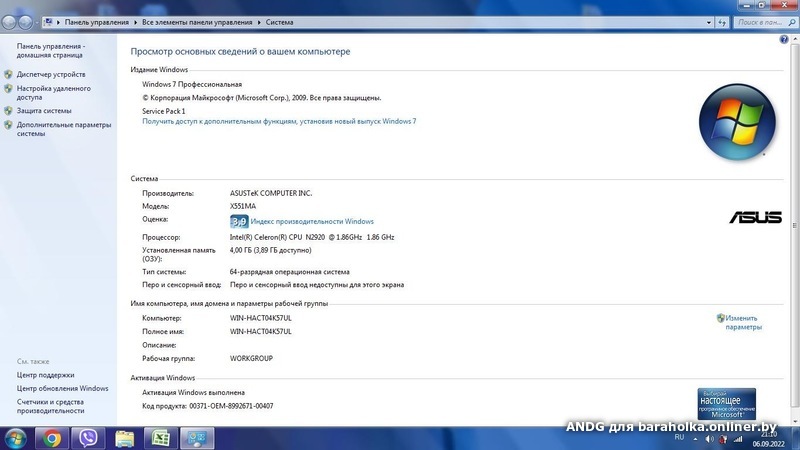Expand arrow after Панель управления breadcrumb
The image size is (800, 450).
point(135,22)
